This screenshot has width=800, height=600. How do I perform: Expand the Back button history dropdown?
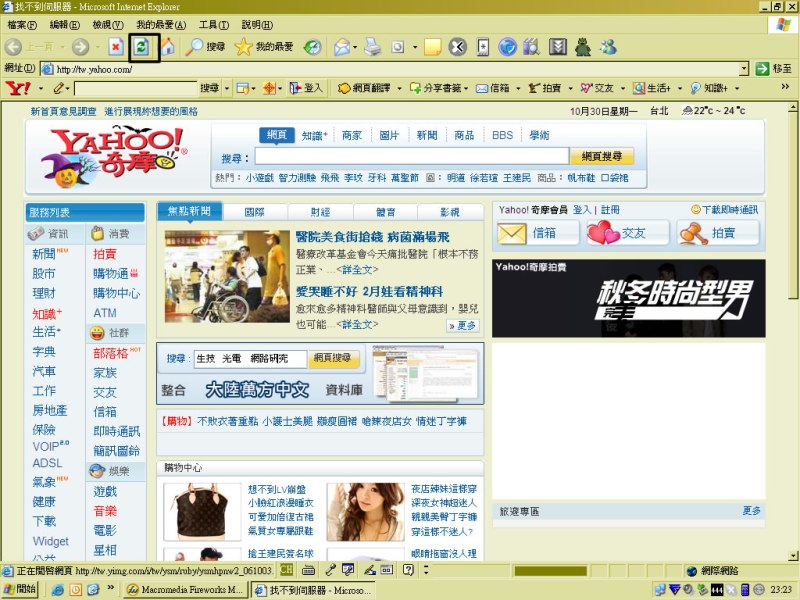62,47
